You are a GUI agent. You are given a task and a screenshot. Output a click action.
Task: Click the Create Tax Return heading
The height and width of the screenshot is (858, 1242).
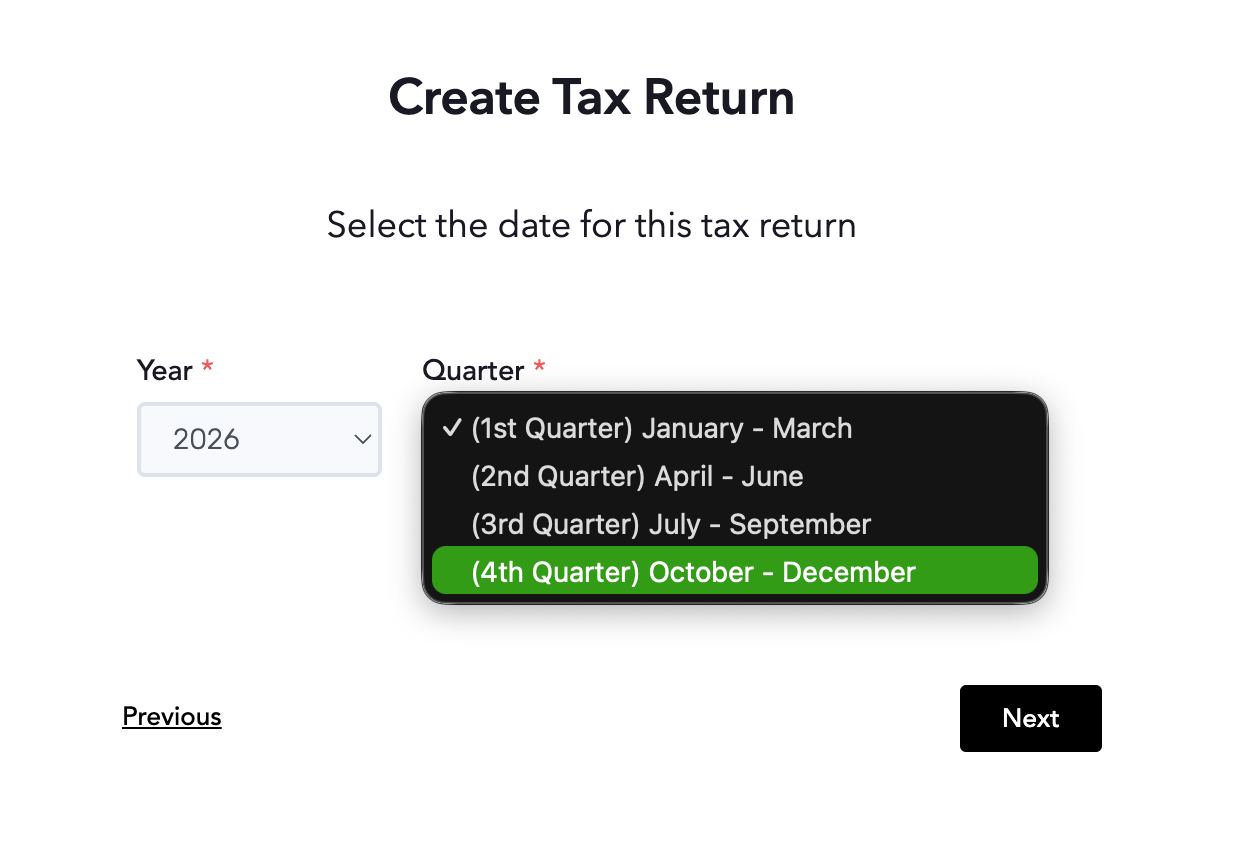(592, 98)
